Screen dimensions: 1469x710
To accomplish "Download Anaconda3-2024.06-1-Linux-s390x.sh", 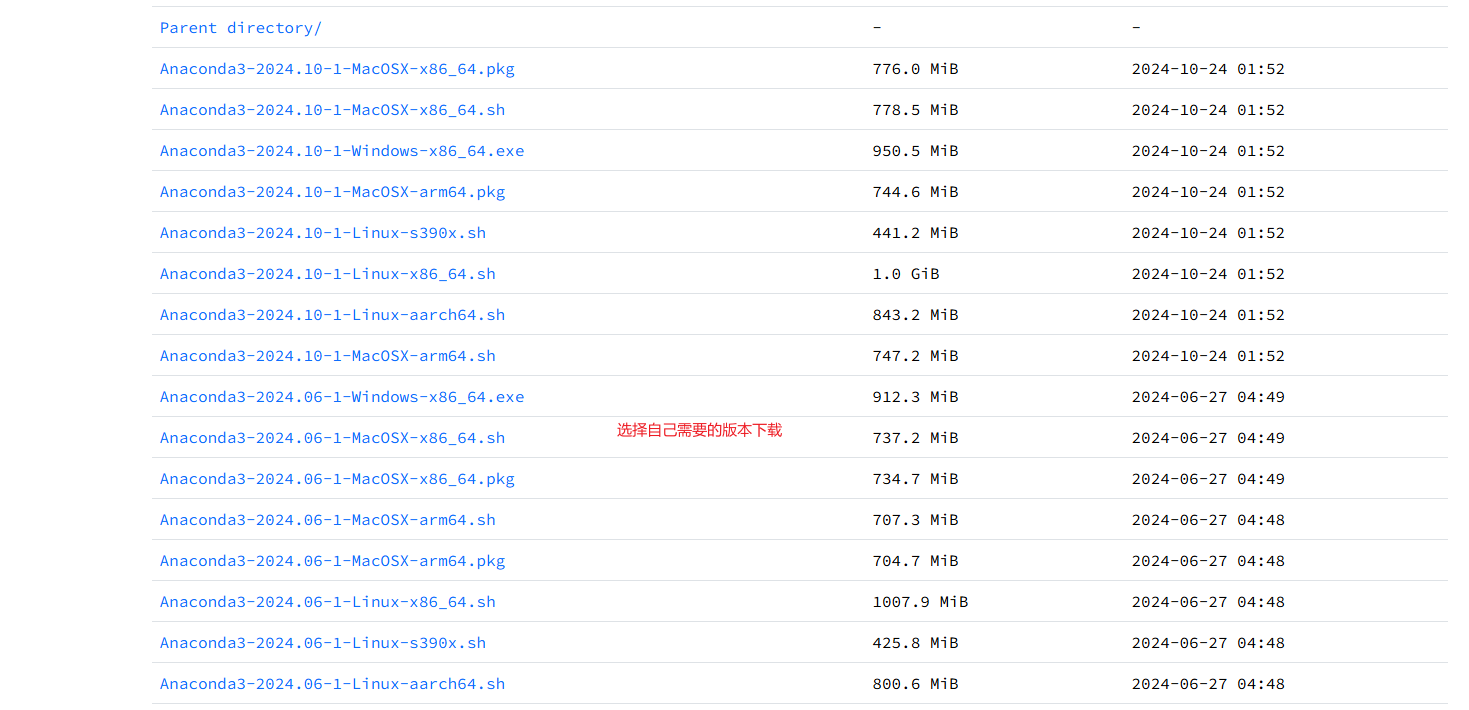I will pyautogui.click(x=323, y=643).
